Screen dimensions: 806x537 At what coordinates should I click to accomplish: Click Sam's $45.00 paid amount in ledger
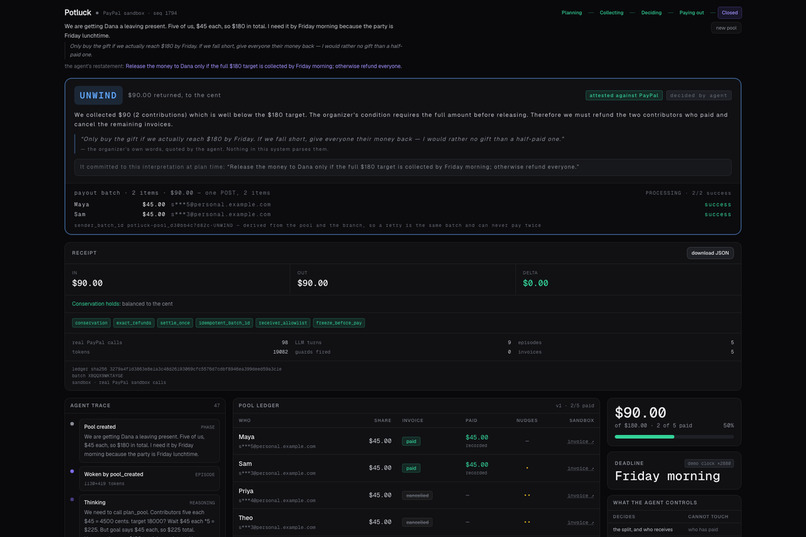click(477, 465)
